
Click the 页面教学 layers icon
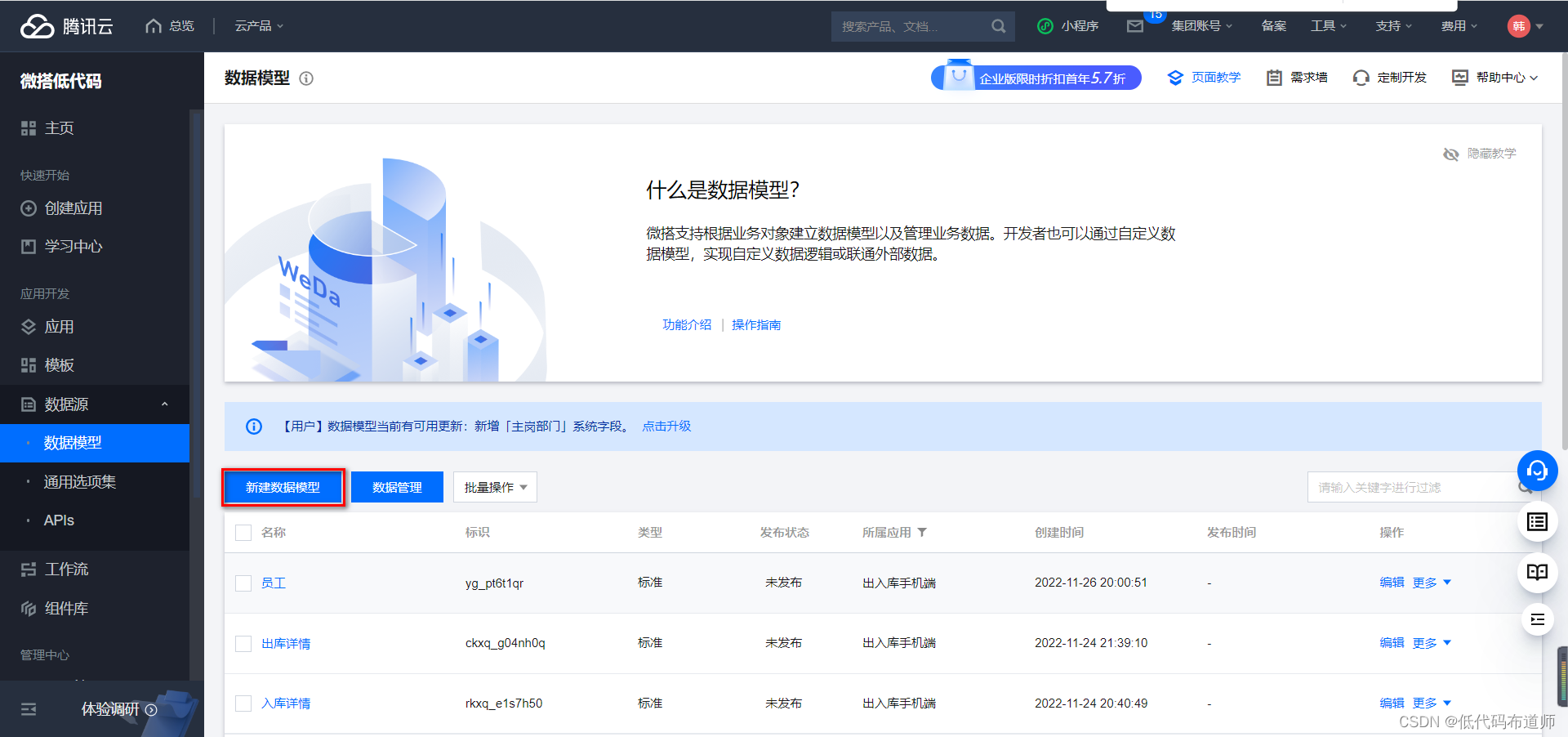coord(1175,78)
